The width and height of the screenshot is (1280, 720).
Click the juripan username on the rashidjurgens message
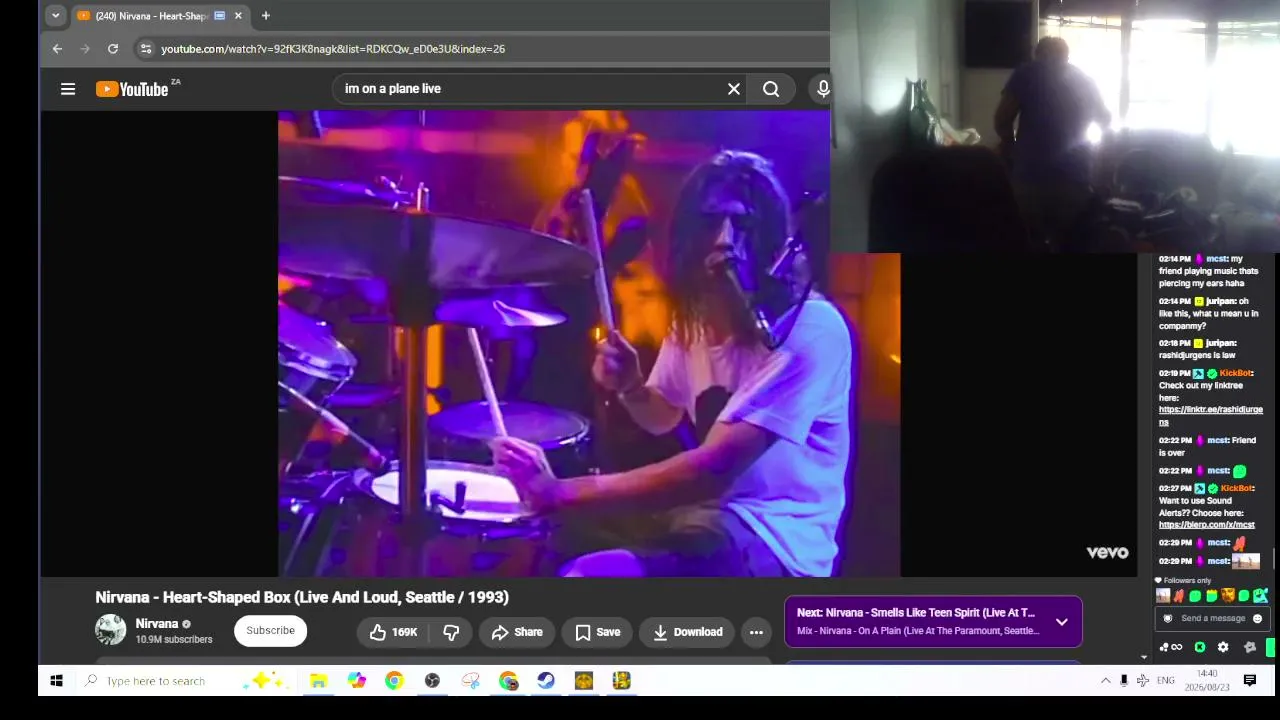pyautogui.click(x=1220, y=343)
